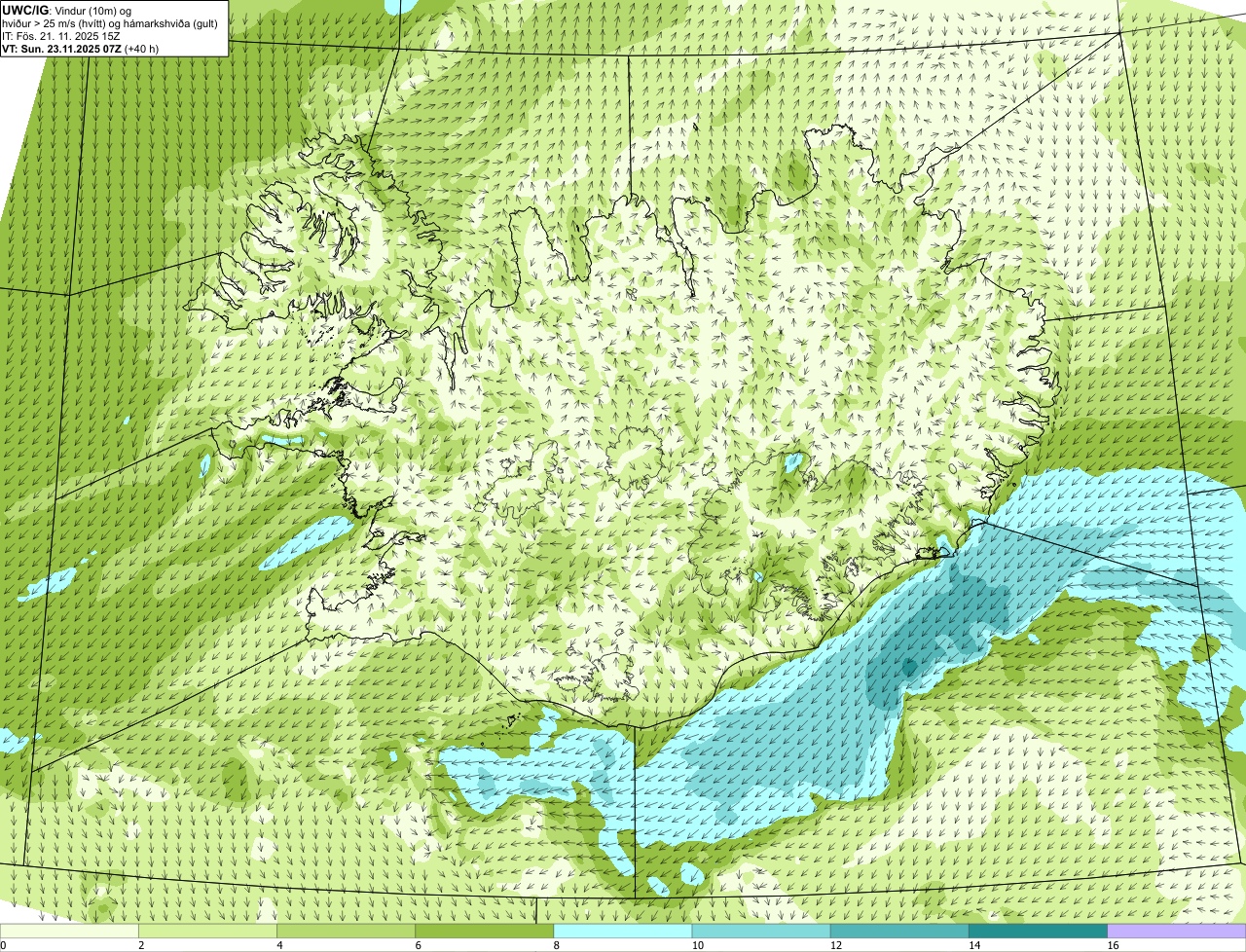Click the "VT: Sun. 23.11.2025 07Z (+40 h)" line
1246x952 pixels.
81,48
